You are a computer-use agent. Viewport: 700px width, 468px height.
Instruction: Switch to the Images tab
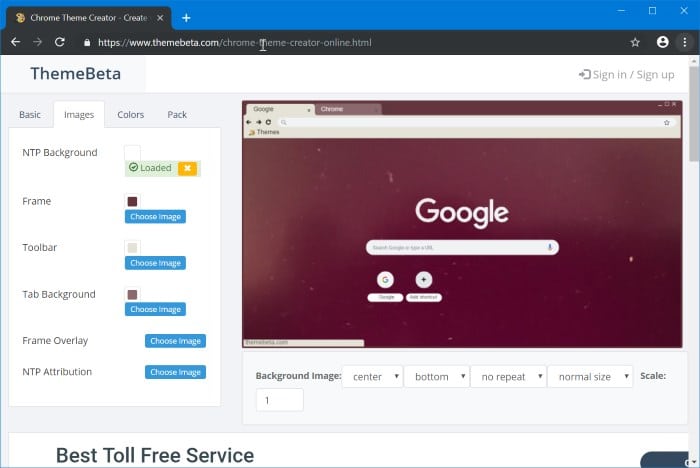coord(79,115)
